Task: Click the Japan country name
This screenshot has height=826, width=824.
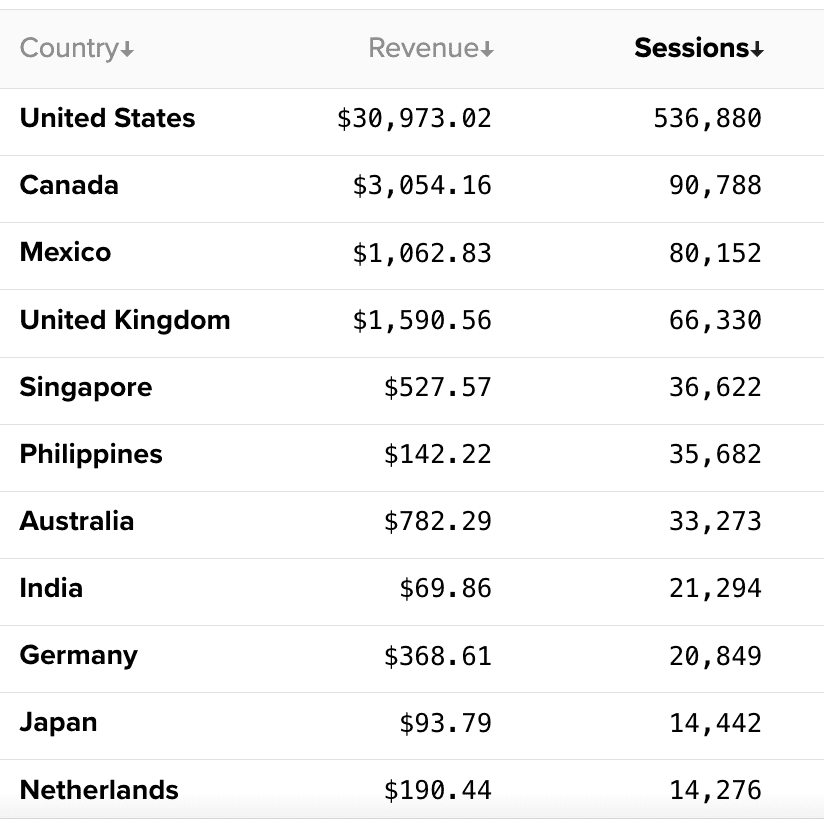Action: point(58,722)
